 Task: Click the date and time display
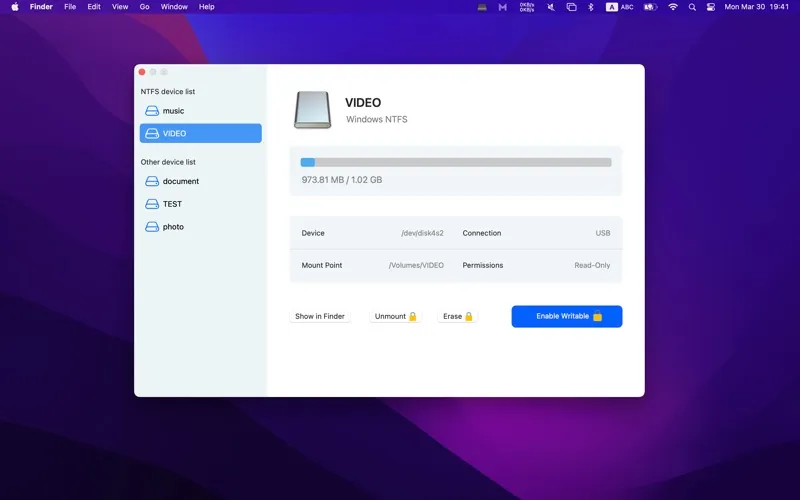click(x=757, y=7)
